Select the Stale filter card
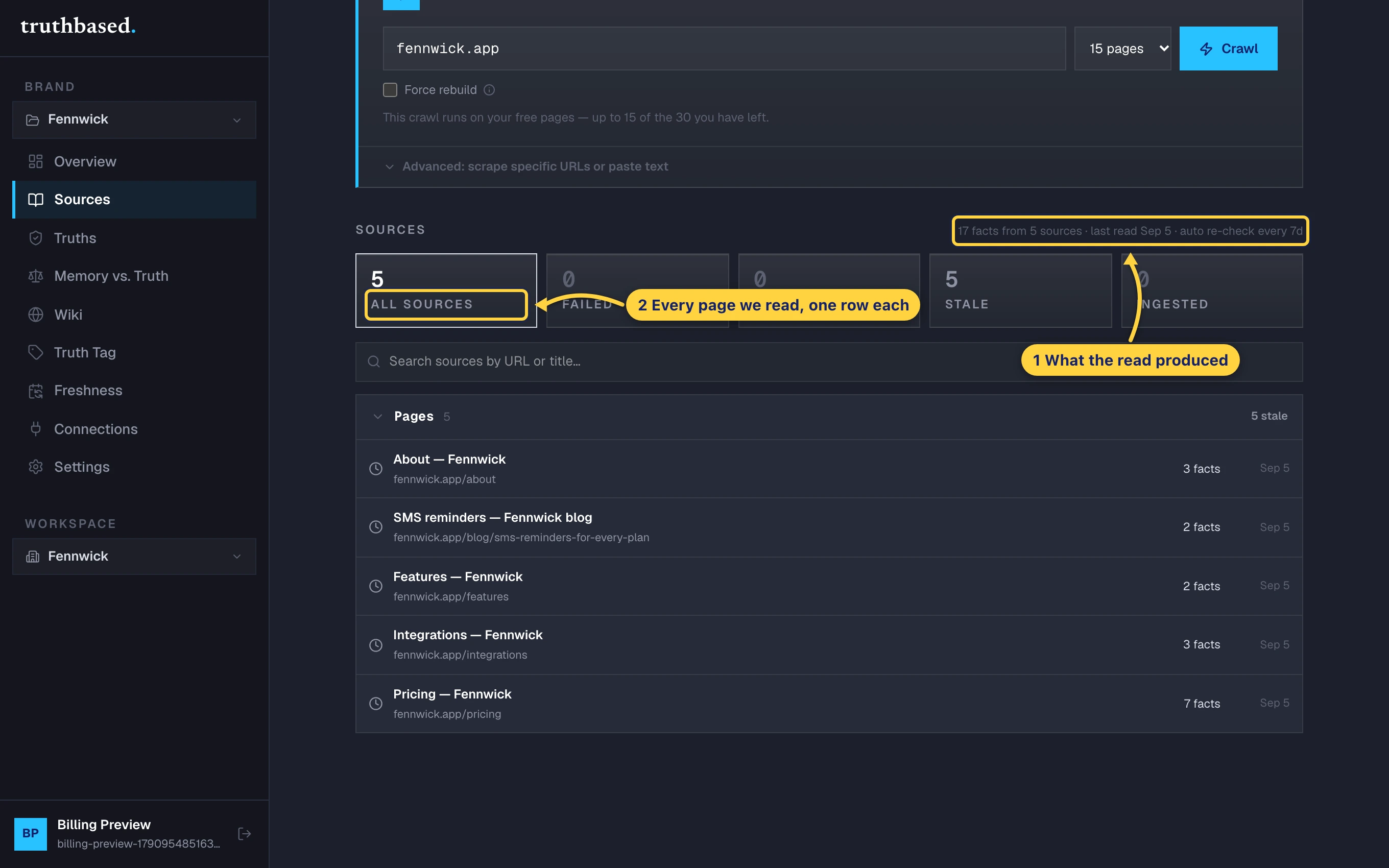The width and height of the screenshot is (1389, 868). 1020,291
